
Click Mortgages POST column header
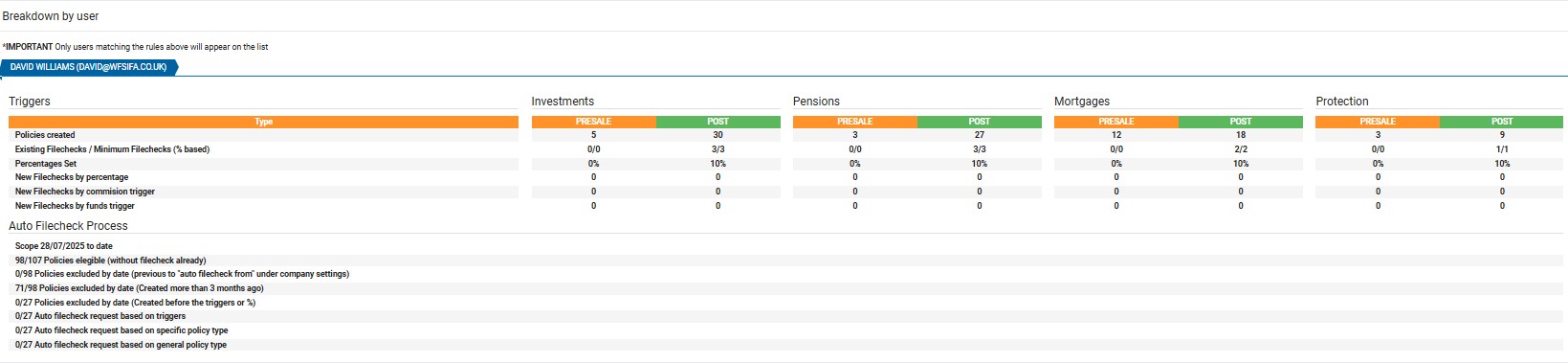1241,122
